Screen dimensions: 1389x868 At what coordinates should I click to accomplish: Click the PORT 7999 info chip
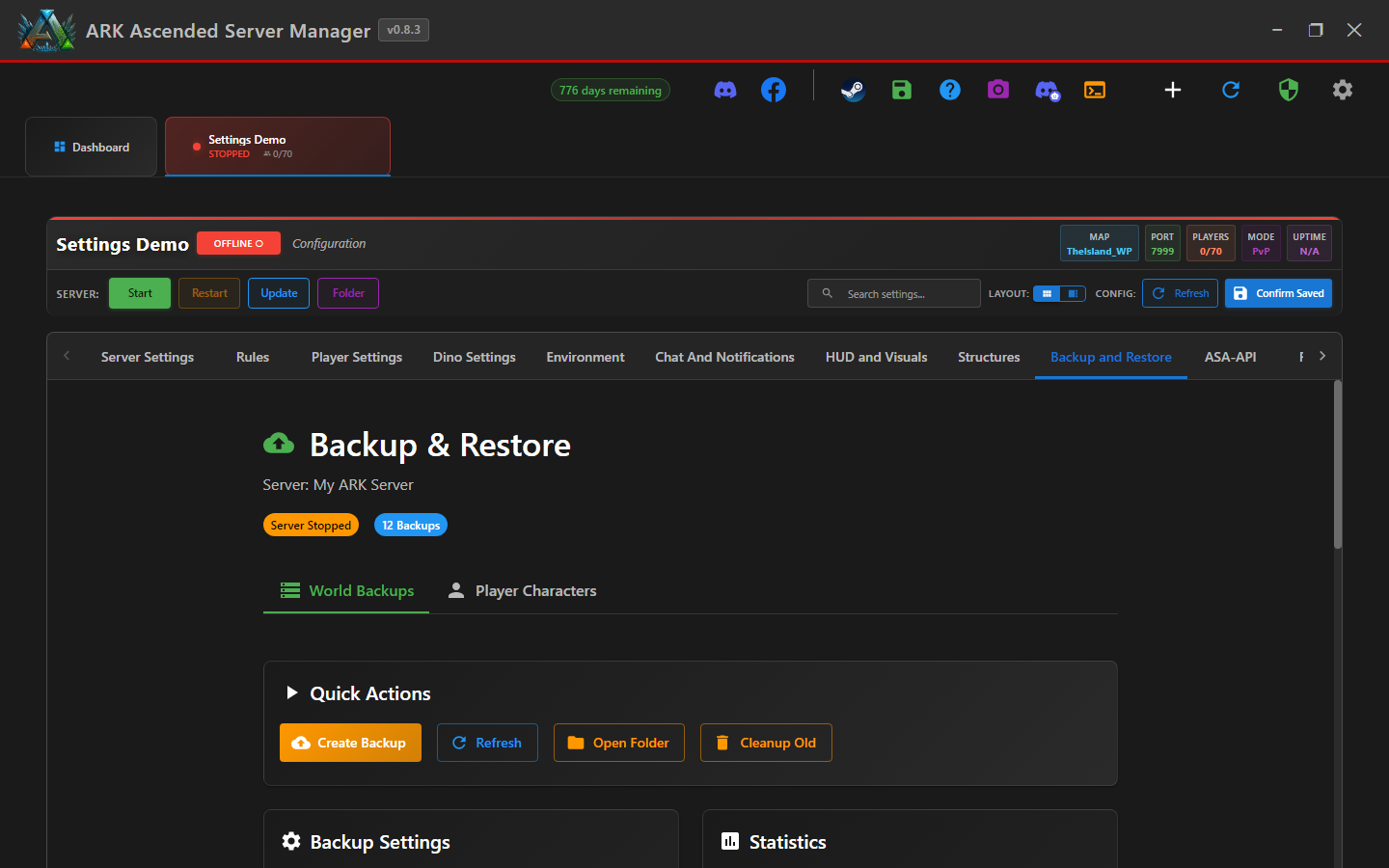point(1162,243)
